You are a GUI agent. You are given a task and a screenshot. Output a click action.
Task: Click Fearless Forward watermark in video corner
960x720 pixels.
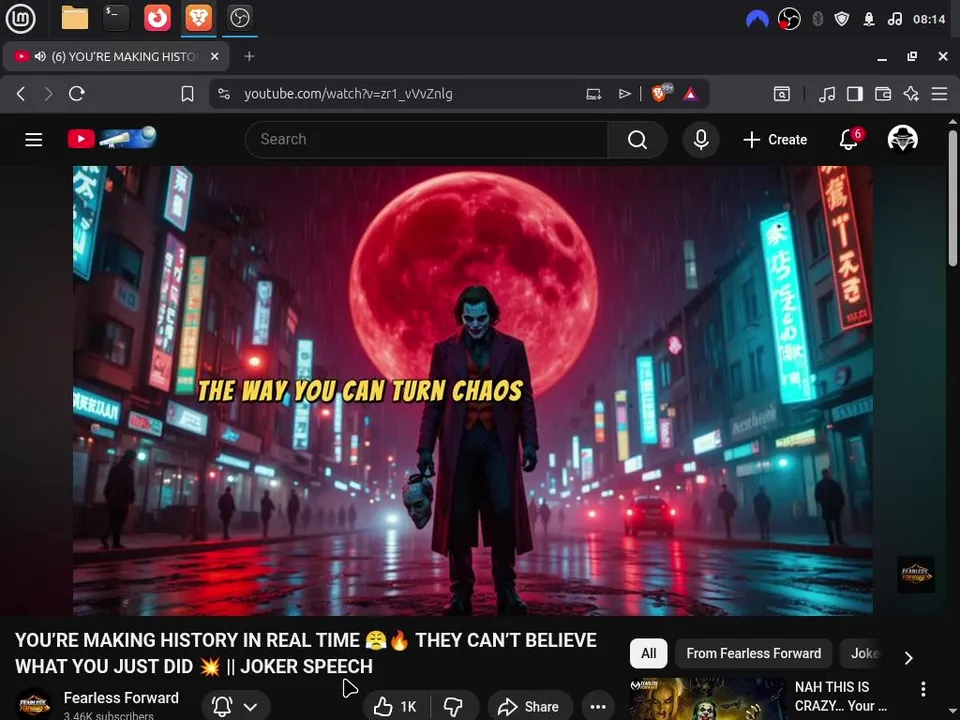click(915, 574)
